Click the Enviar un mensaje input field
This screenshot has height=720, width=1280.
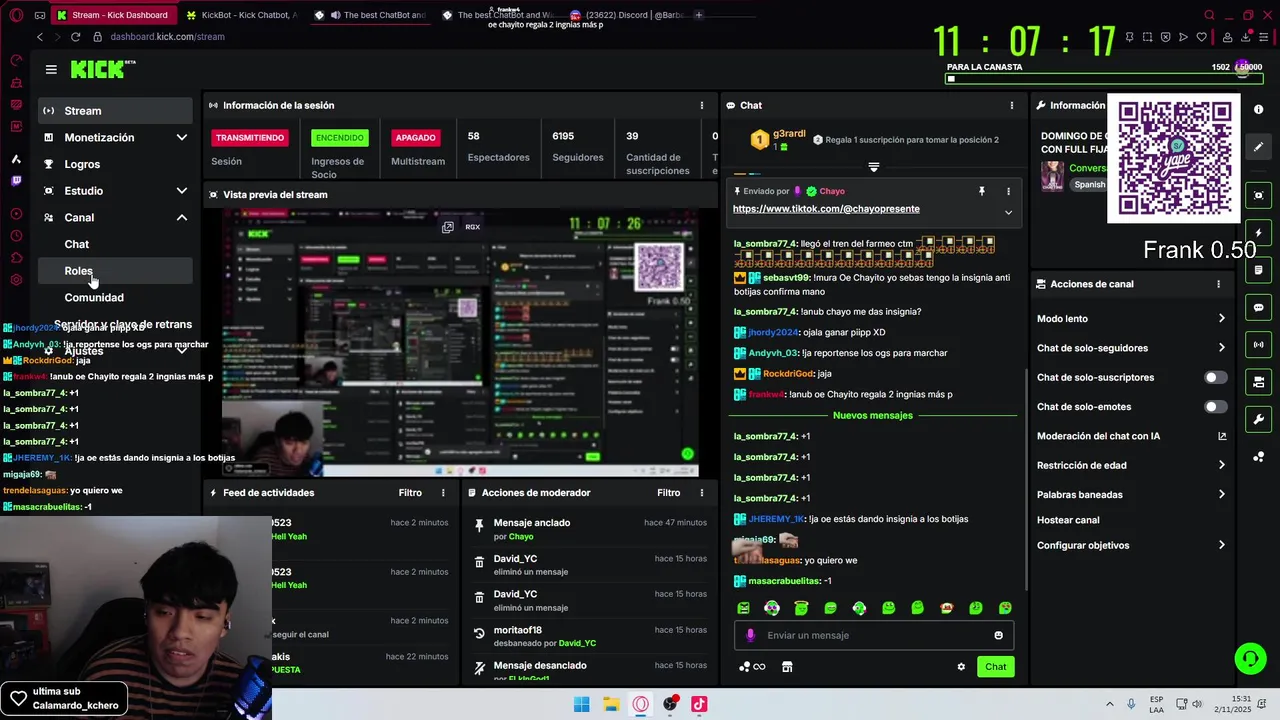click(x=874, y=635)
